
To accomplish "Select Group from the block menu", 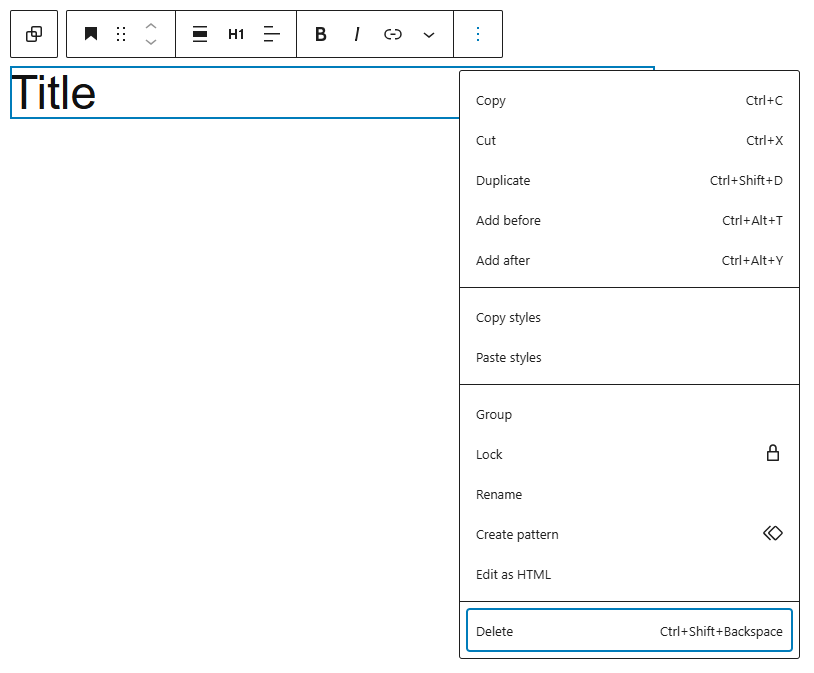I will 629,415.
